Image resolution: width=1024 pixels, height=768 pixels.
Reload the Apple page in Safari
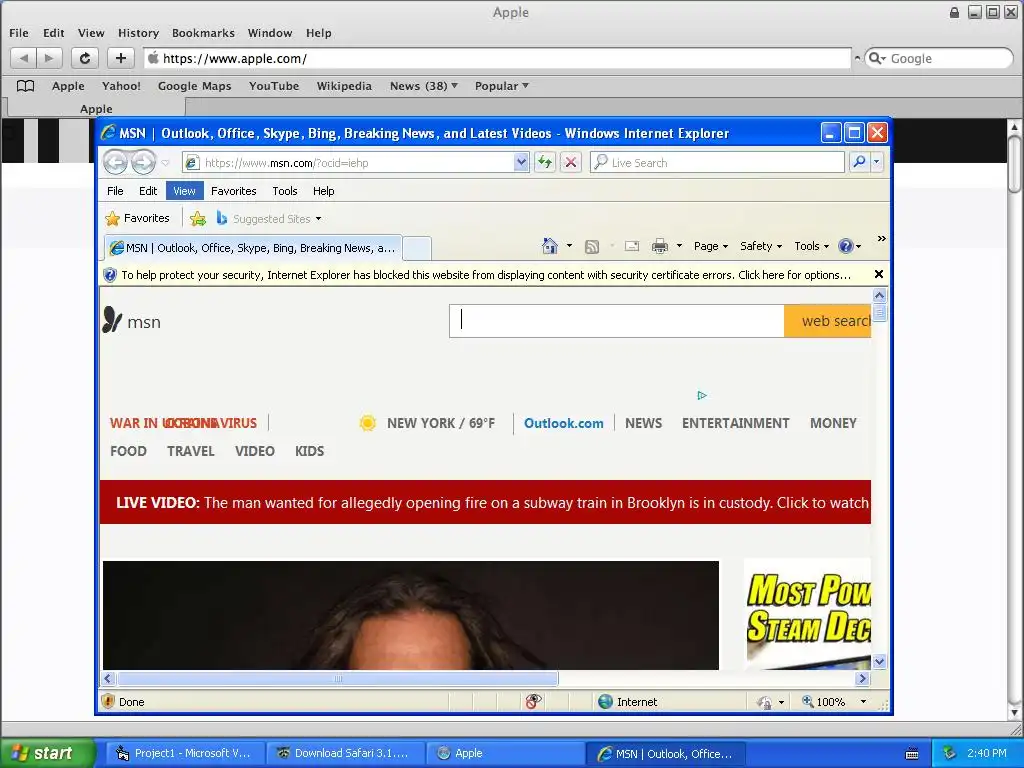(85, 58)
